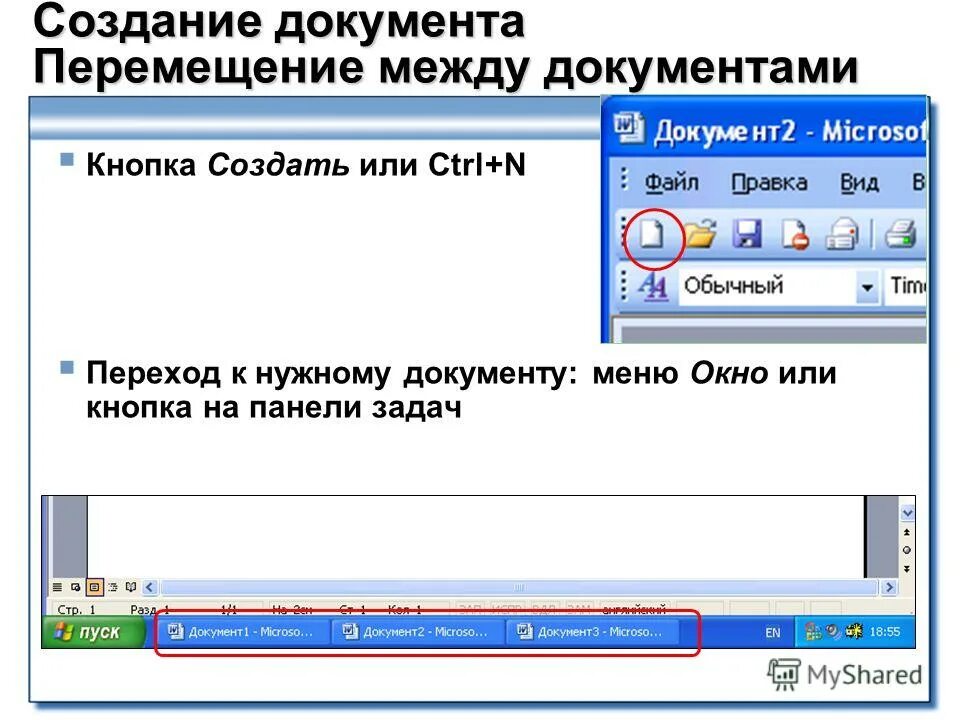Click the Create new document icon
The image size is (960, 720).
coord(651,234)
